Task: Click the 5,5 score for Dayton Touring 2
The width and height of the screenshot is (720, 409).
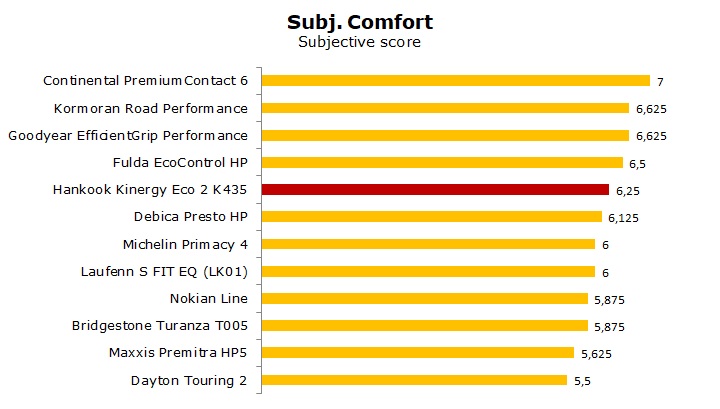Action: click(x=583, y=380)
